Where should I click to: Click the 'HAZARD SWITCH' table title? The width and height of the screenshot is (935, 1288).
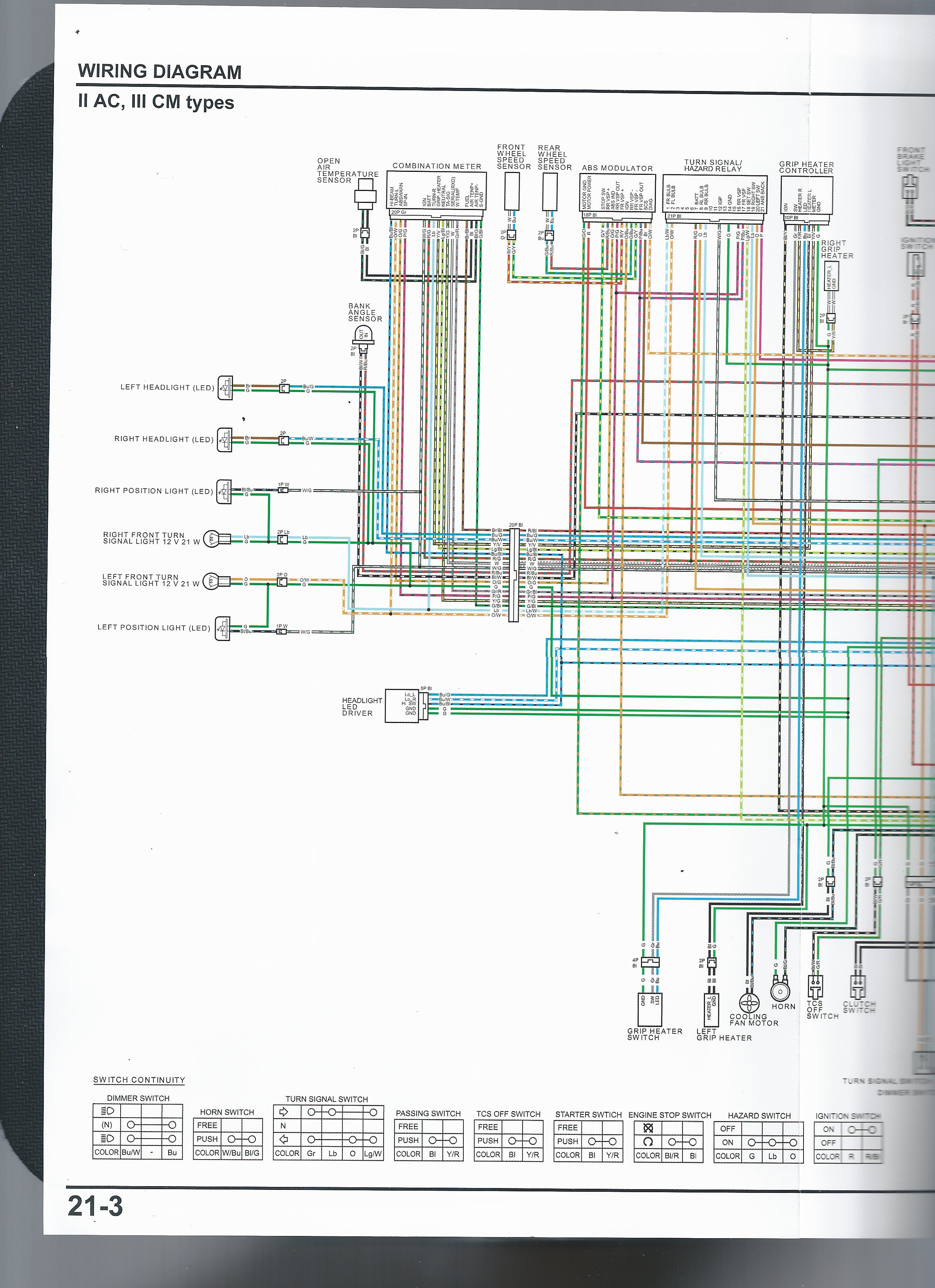click(759, 1115)
